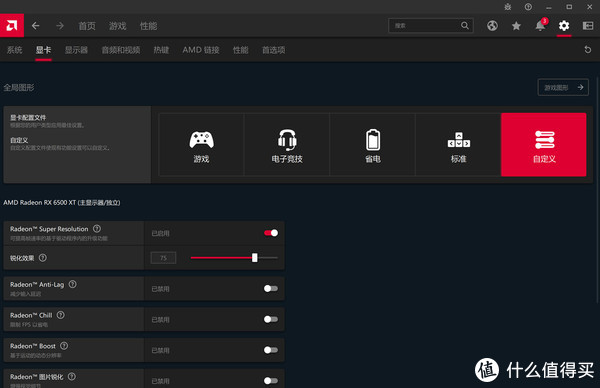Open the 首页 home menu

pos(87,26)
